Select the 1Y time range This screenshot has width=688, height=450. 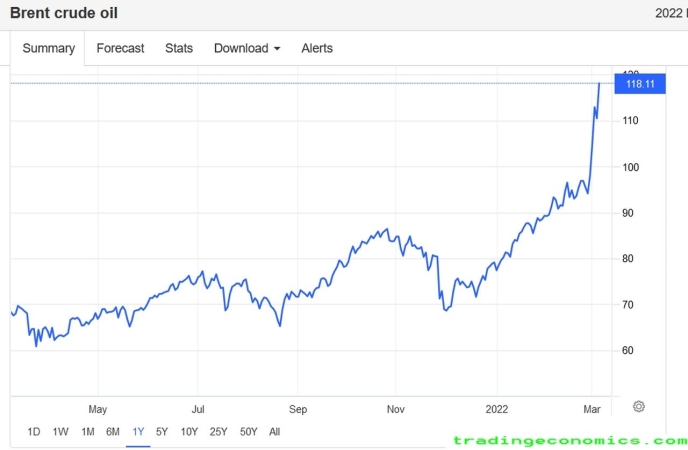138,432
